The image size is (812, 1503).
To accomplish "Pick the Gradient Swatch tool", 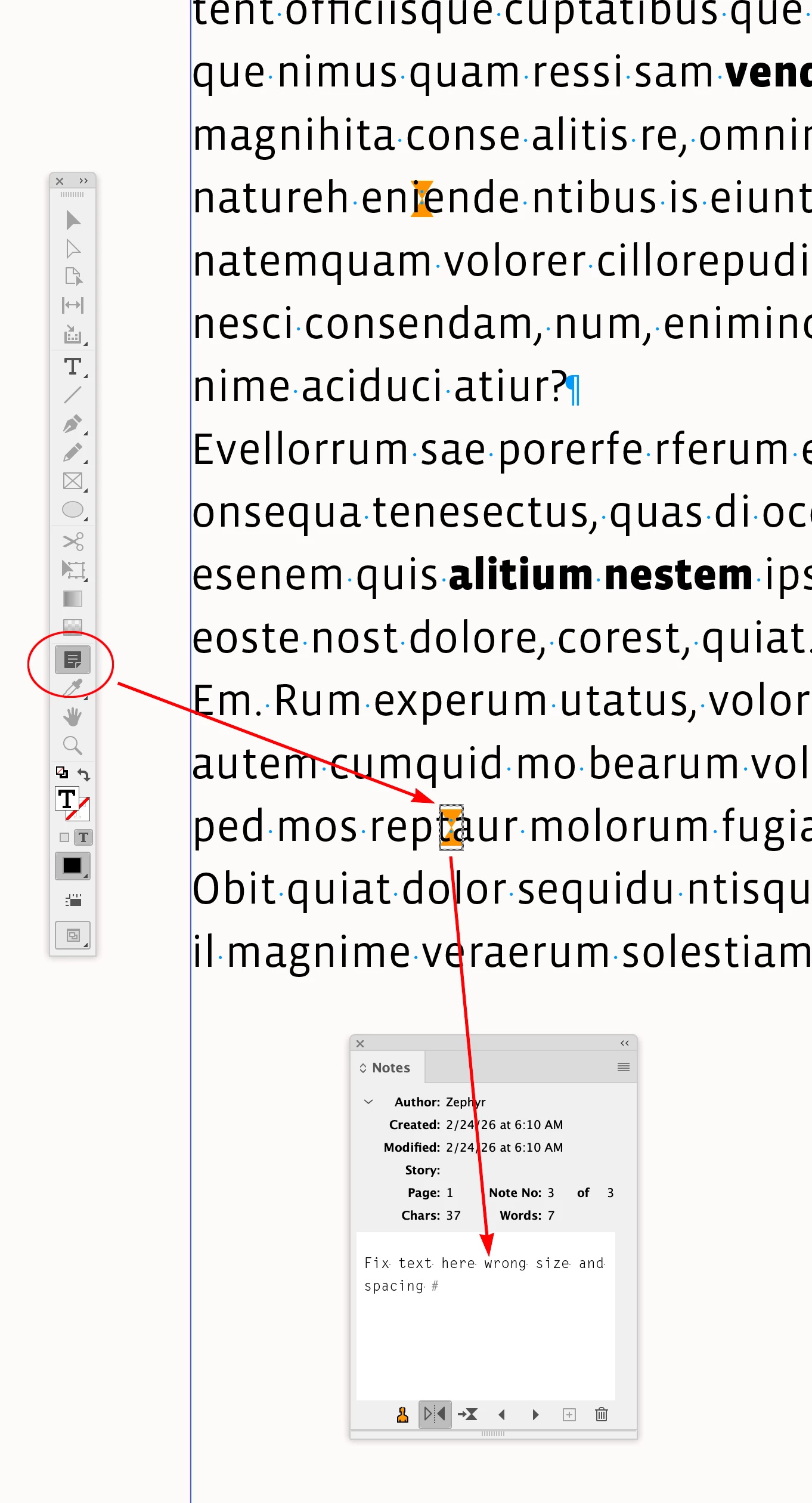I will (73, 598).
